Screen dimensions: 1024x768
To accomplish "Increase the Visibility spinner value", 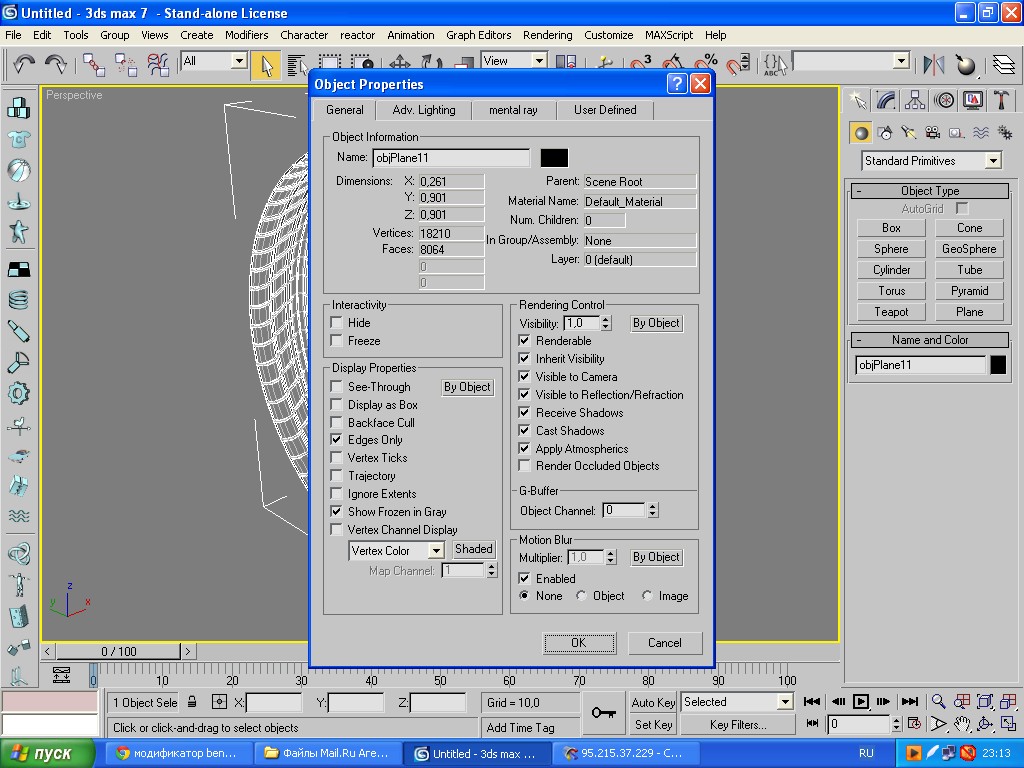I will pyautogui.click(x=606, y=319).
